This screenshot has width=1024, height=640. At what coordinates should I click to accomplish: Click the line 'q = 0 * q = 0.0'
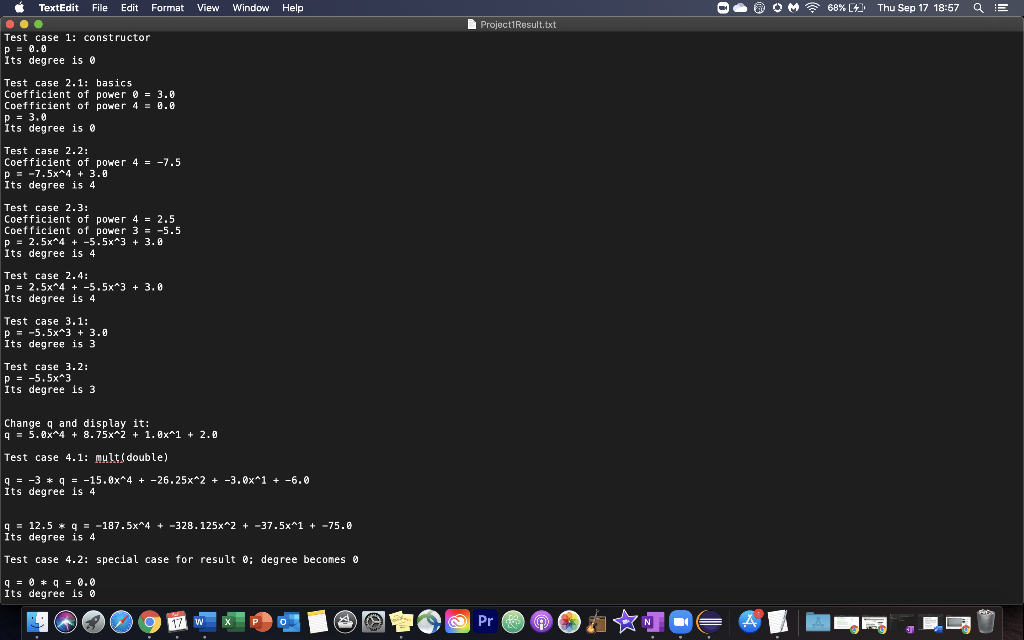[x=50, y=583]
